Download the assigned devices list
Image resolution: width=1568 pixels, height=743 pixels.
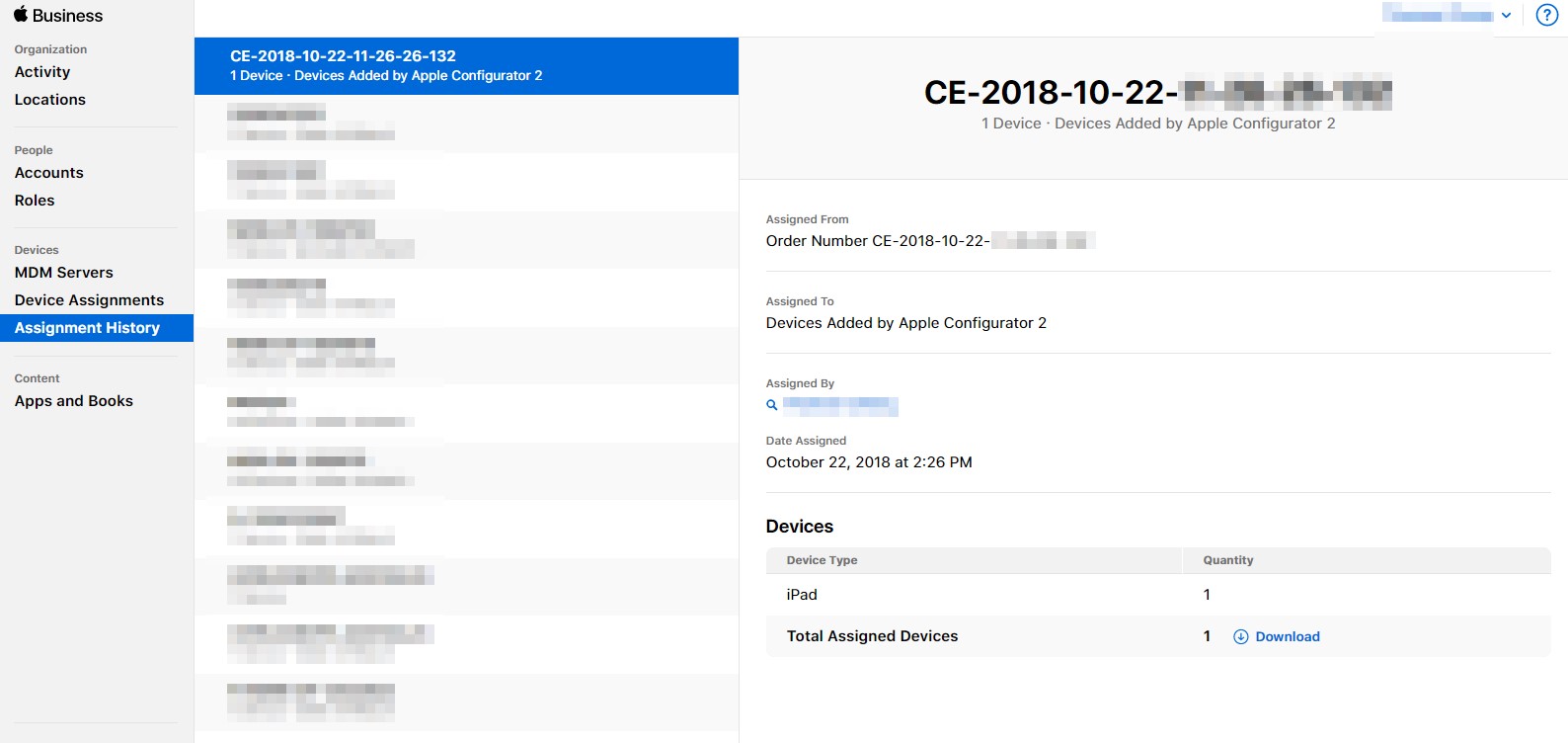1287,637
